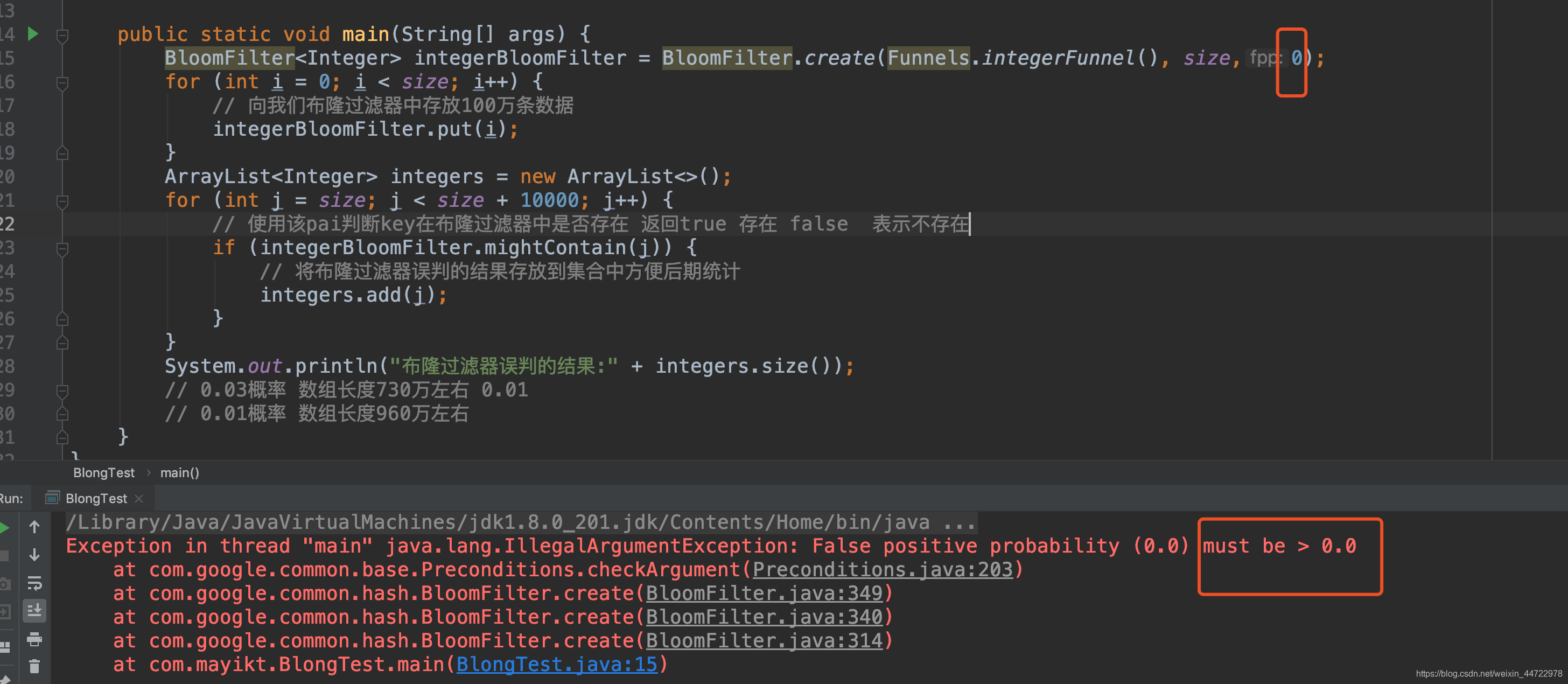1568x684 pixels.
Task: Select BlongTest breadcrumb
Action: click(103, 473)
